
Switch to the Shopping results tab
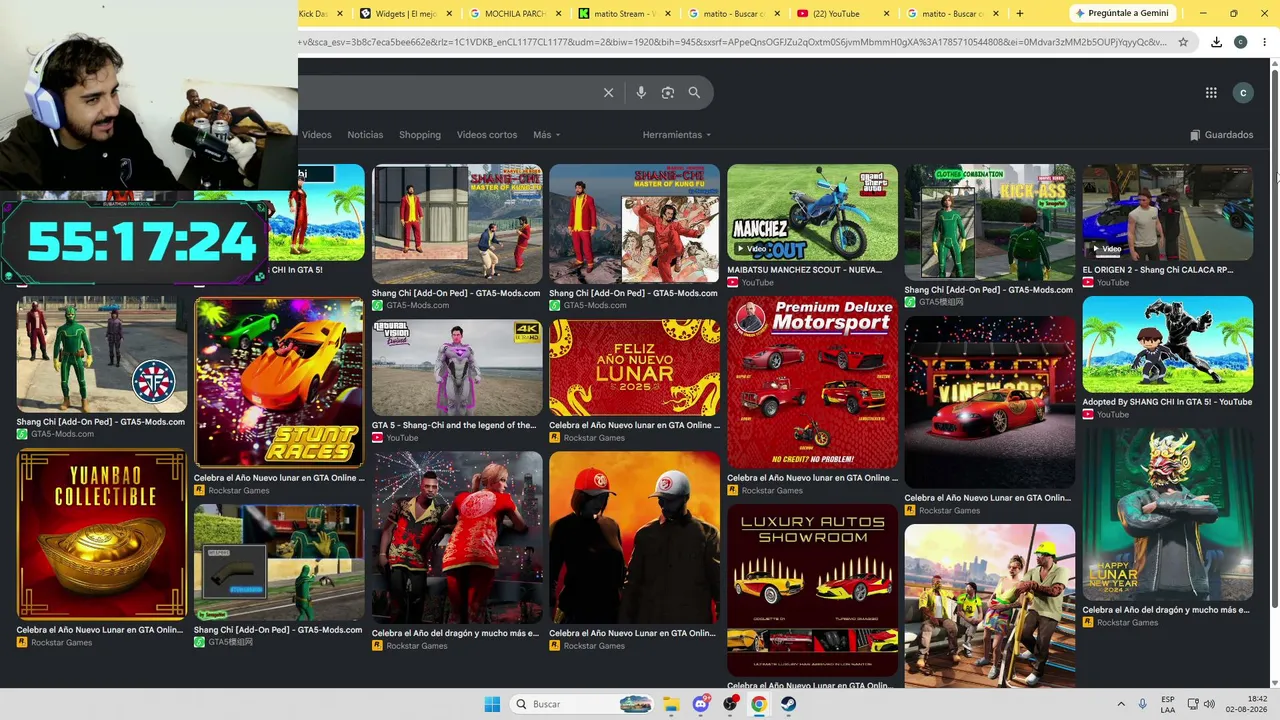(x=420, y=135)
